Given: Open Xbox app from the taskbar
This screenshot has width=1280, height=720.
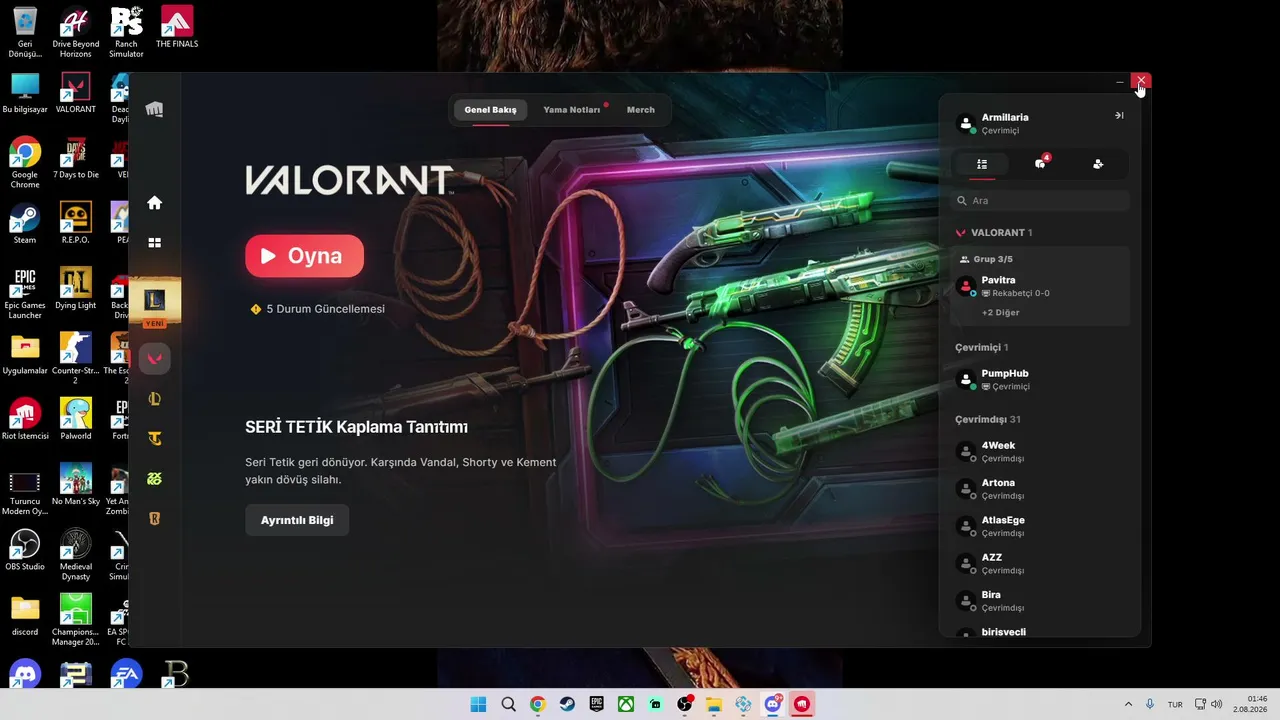Looking at the screenshot, I should tap(626, 704).
